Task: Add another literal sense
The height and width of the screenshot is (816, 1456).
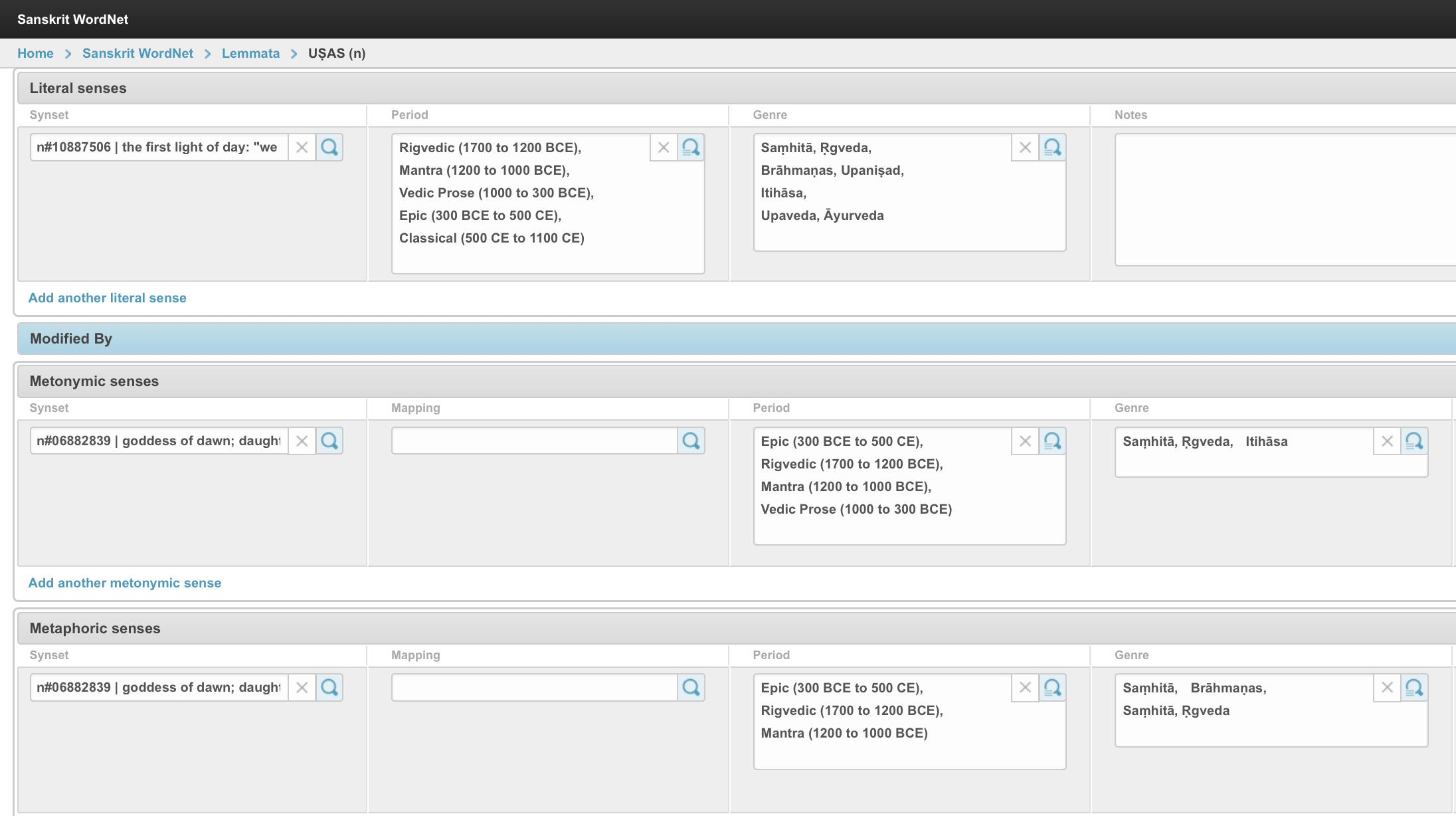Action: (x=107, y=298)
